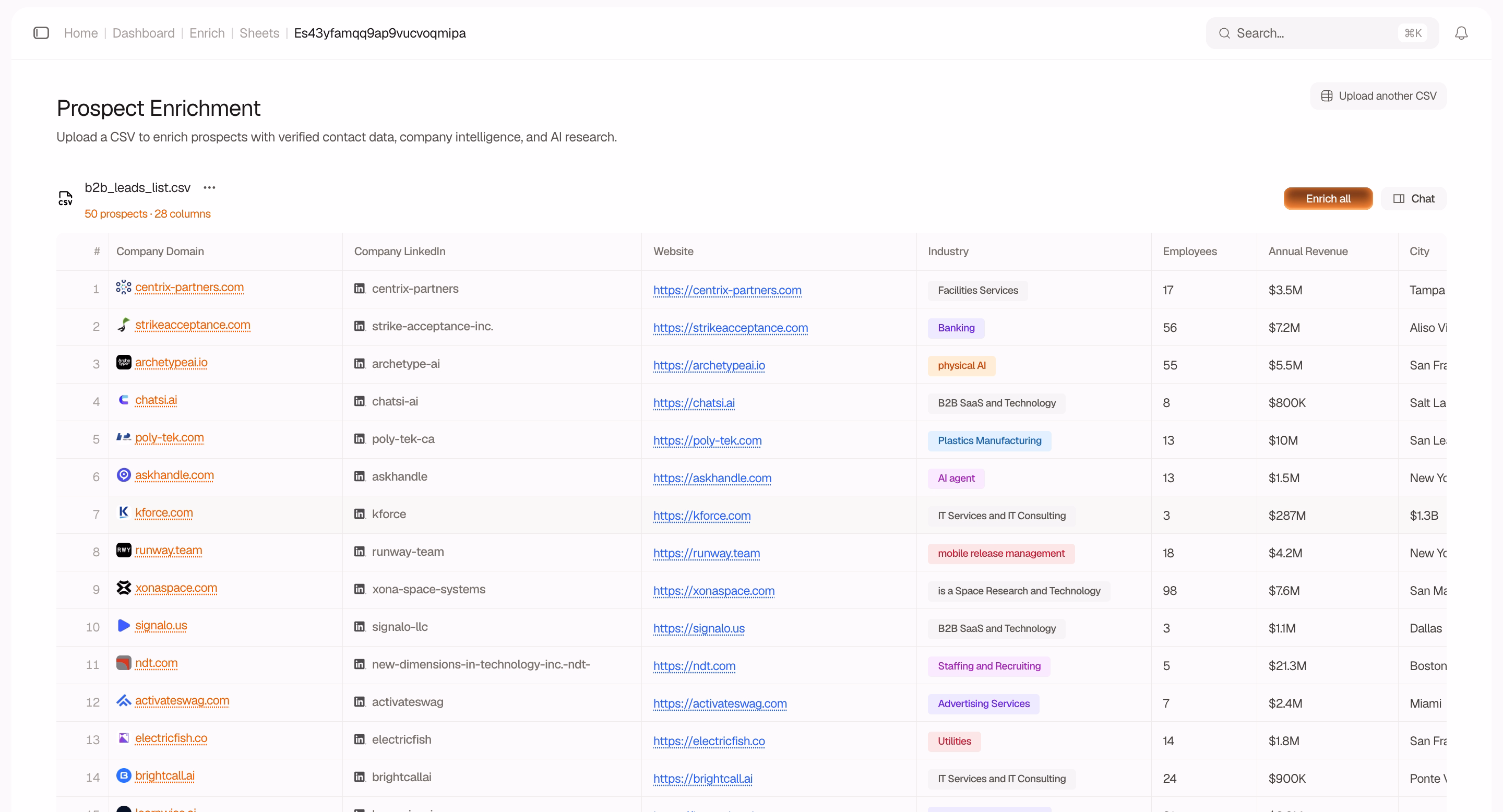Click the kforce.com company logo

pos(124,512)
